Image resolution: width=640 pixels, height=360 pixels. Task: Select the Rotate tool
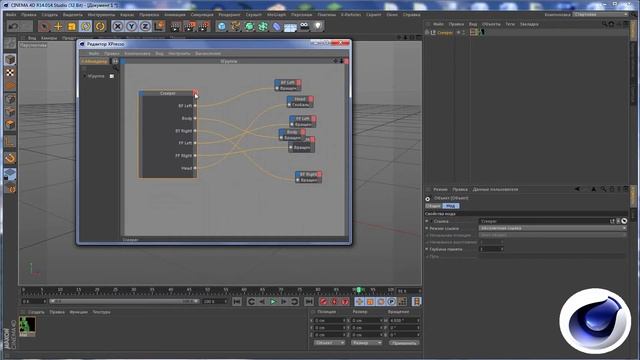(x=85, y=27)
